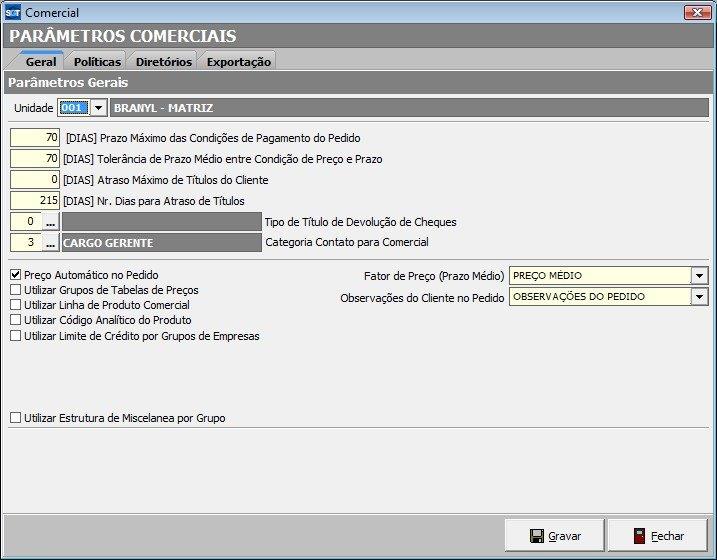Switch to the Políticas tab
This screenshot has width=717, height=560.
[x=97, y=62]
